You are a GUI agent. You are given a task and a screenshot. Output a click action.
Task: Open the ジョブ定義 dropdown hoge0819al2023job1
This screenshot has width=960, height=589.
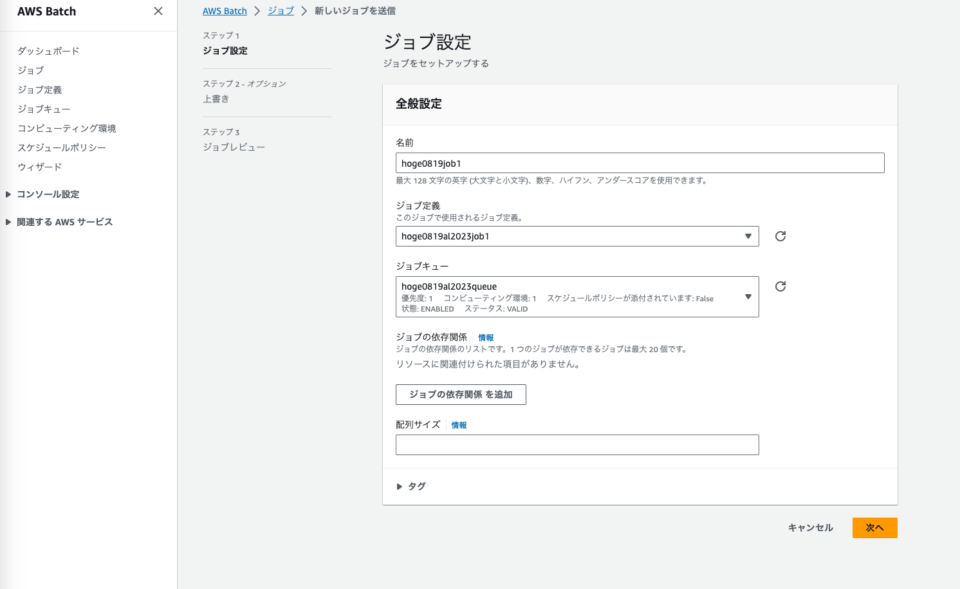point(577,236)
